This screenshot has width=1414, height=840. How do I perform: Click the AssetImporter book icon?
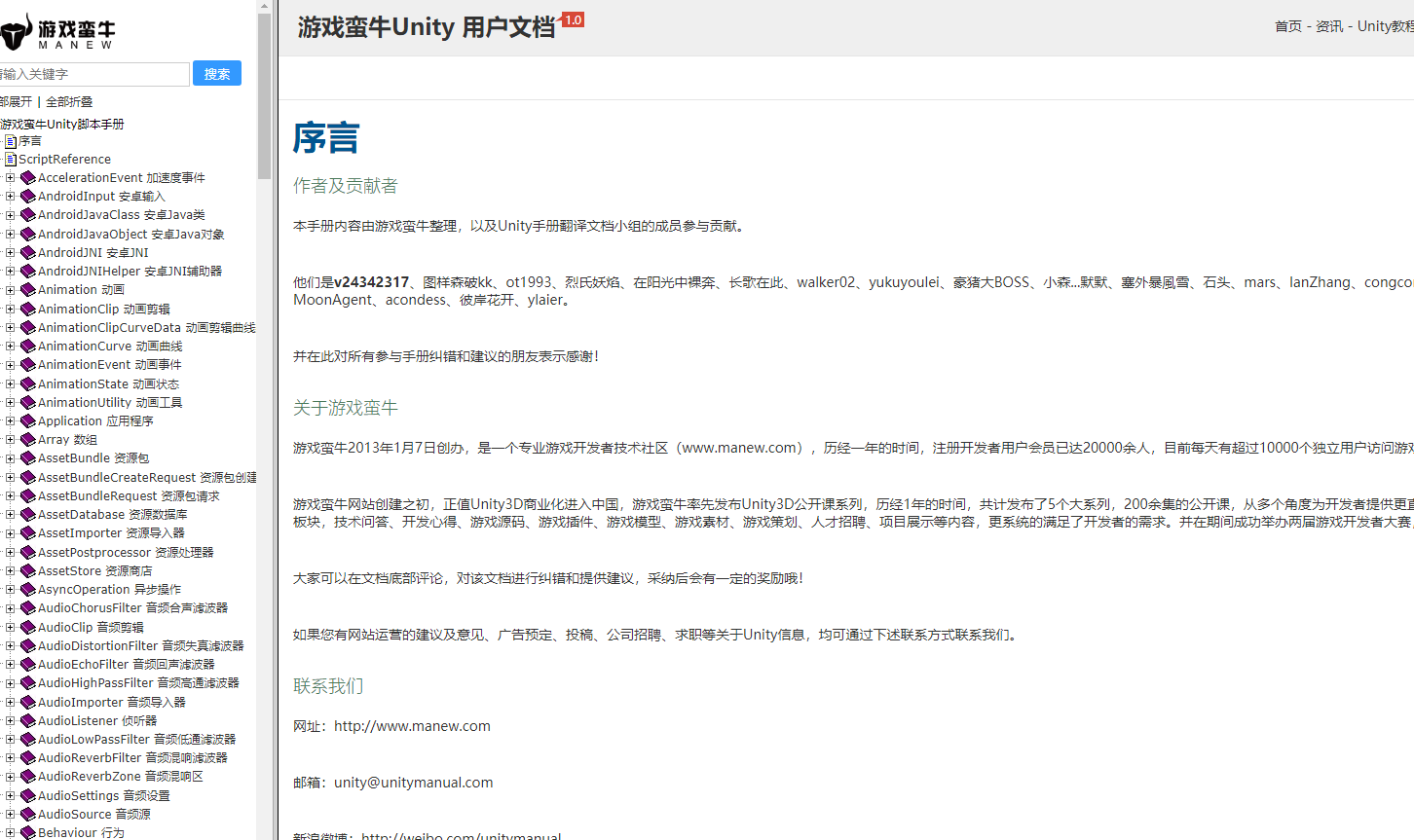[28, 533]
